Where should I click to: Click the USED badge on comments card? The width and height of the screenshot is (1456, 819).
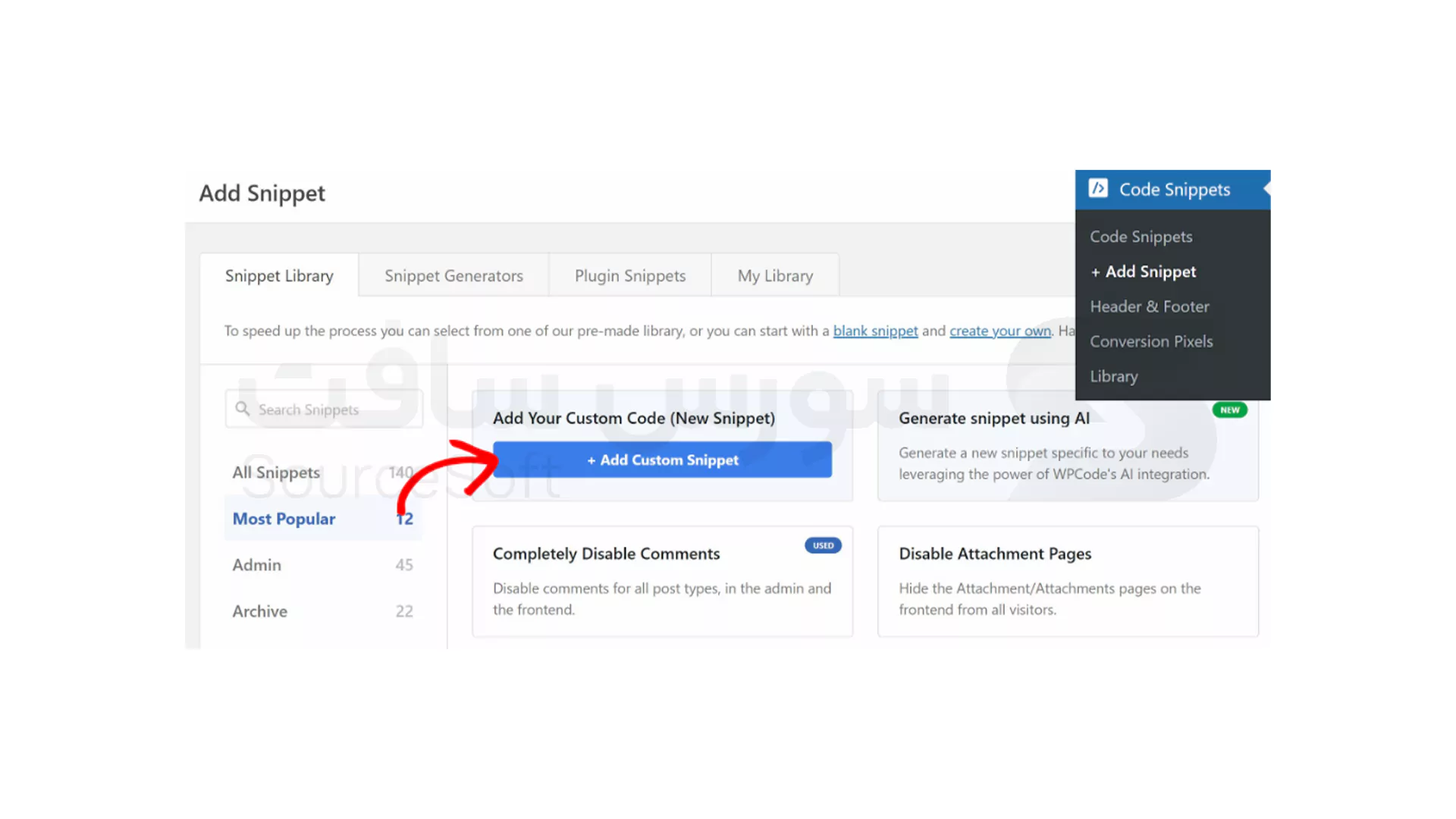tap(823, 545)
